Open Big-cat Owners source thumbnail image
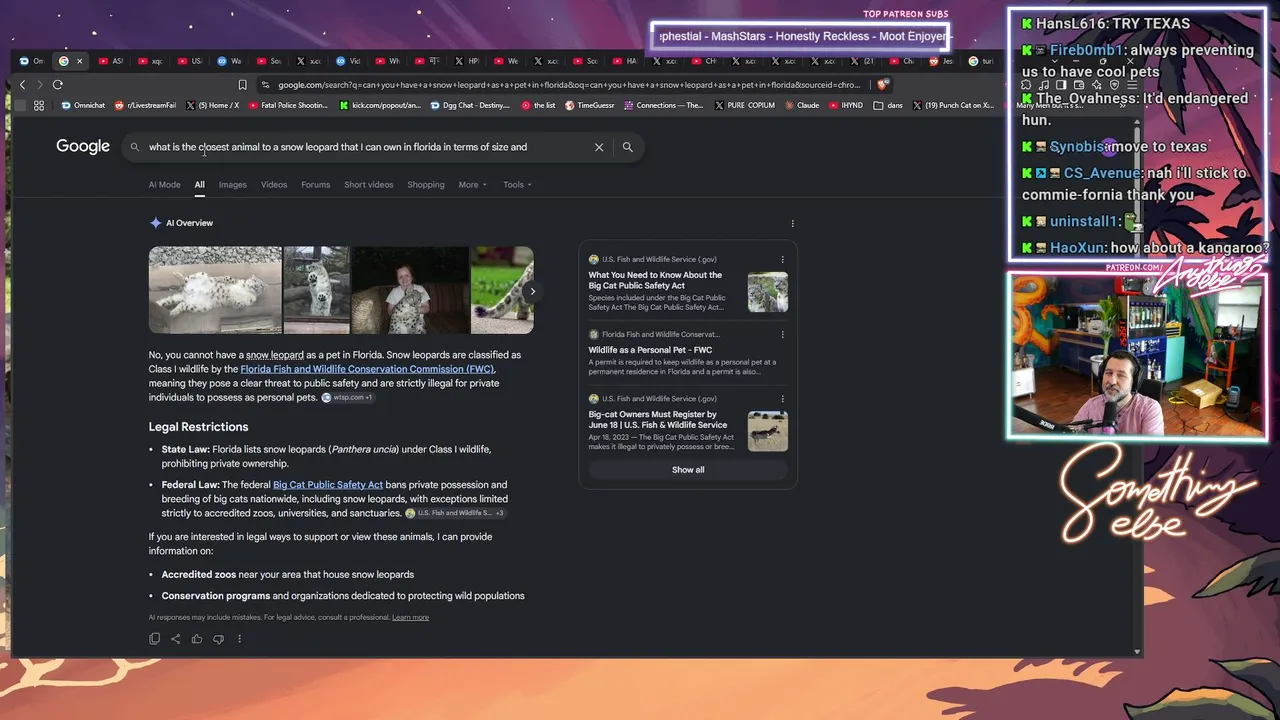Image resolution: width=1280 pixels, height=720 pixels. click(x=768, y=431)
